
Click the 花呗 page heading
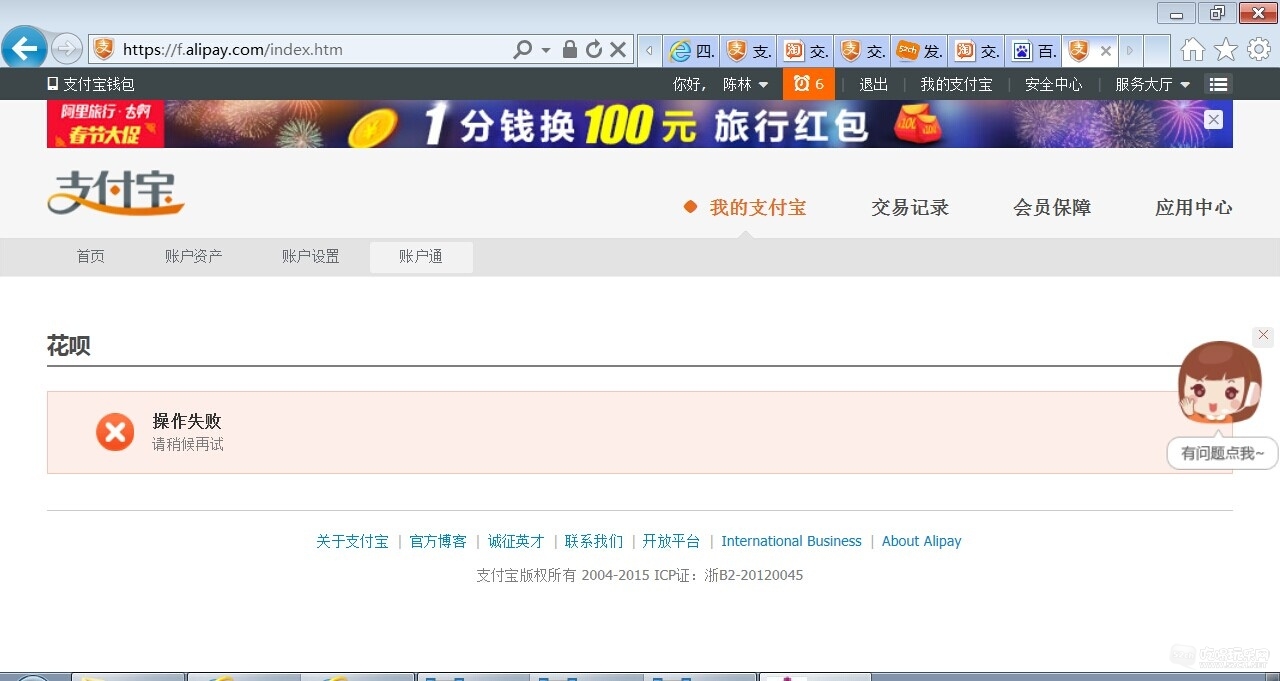point(69,346)
